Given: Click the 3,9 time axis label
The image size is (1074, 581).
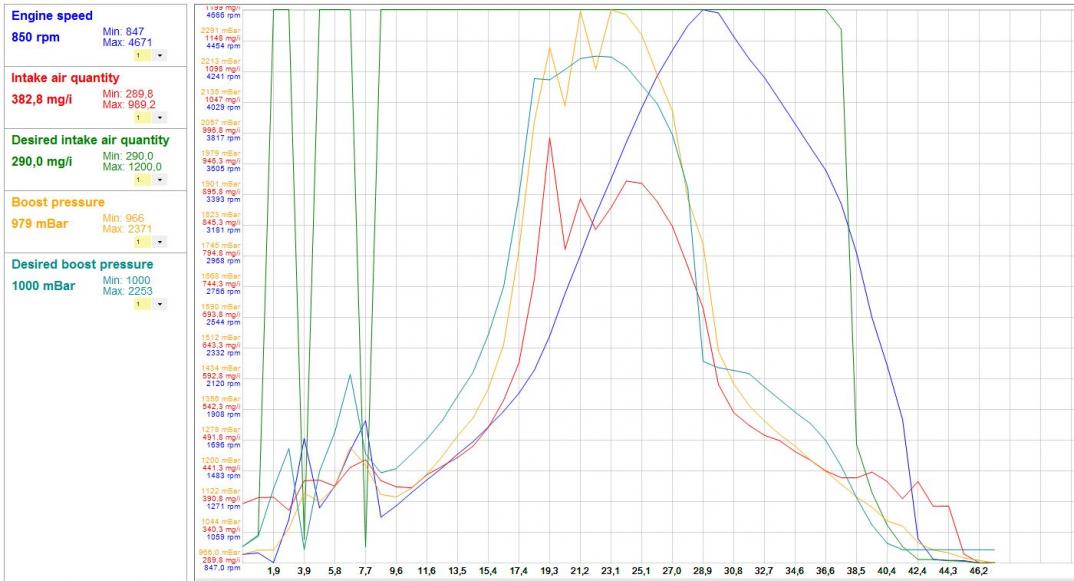Looking at the screenshot, I should [304, 571].
